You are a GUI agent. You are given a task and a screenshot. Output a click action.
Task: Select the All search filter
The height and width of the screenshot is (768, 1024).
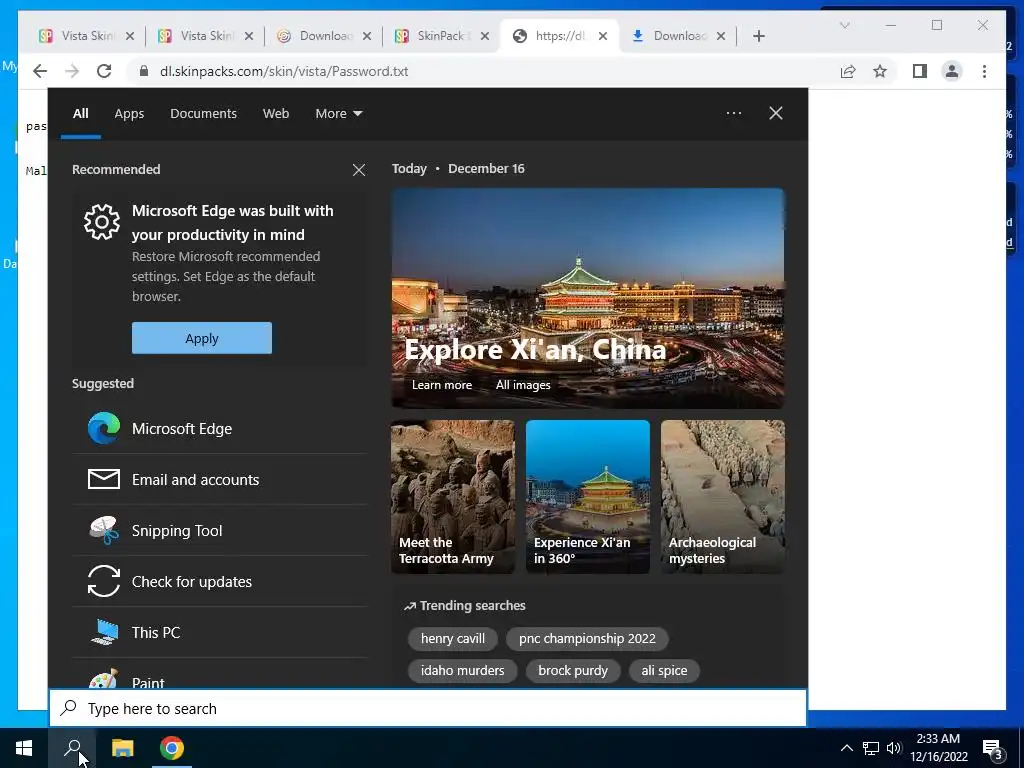coord(80,114)
